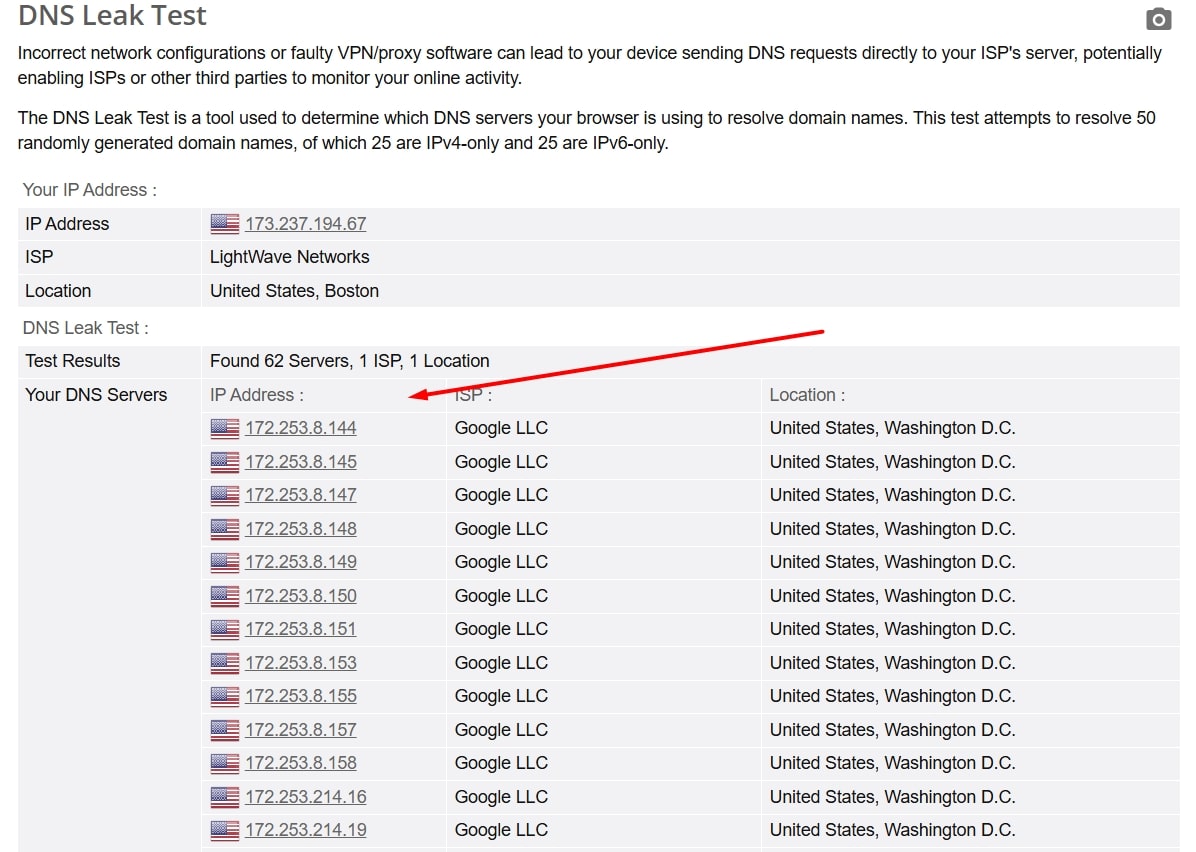Screen dimensions: 1196x852
Task: Open DNS server link 172.253.214.19
Action: 305,830
